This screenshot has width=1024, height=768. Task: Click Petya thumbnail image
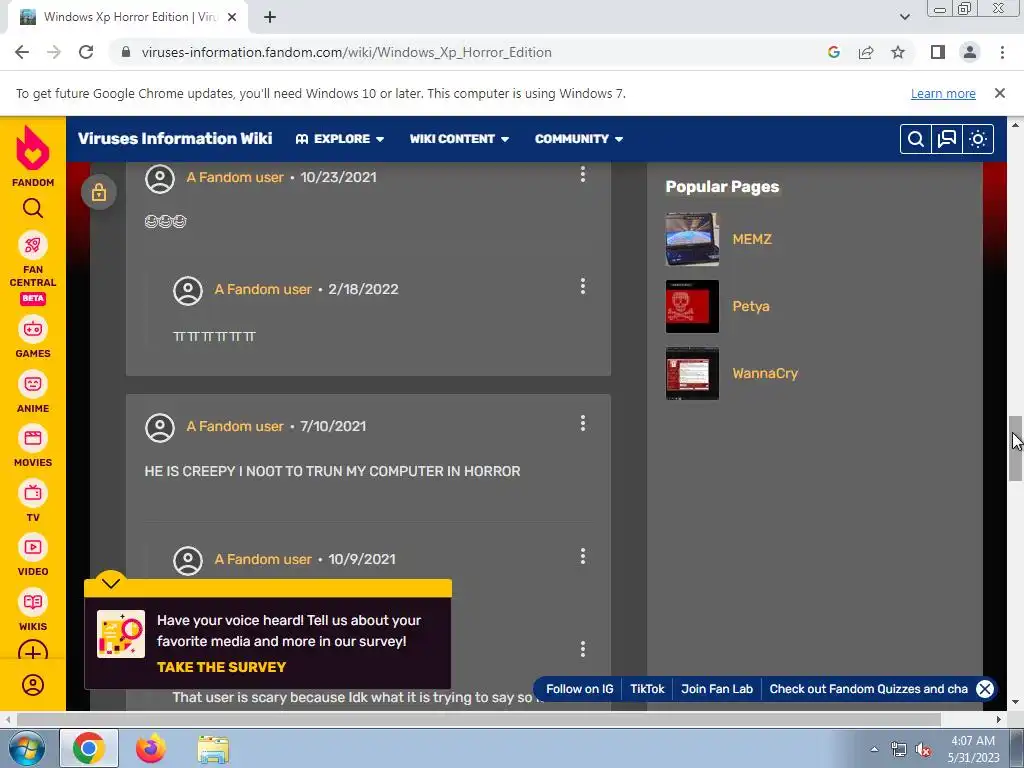(x=692, y=306)
